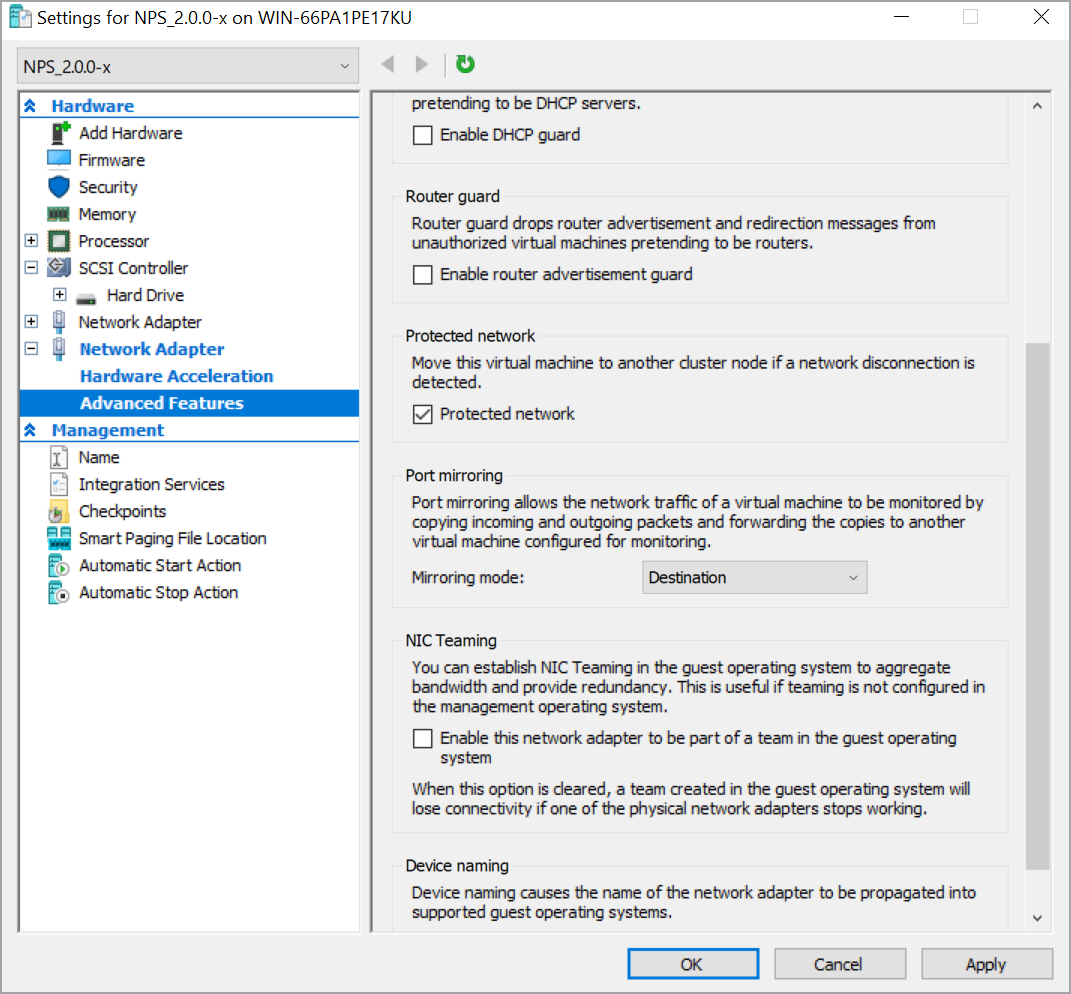Image resolution: width=1071 pixels, height=994 pixels.
Task: Select Hardware Acceleration under Network Adapter
Action: point(176,375)
